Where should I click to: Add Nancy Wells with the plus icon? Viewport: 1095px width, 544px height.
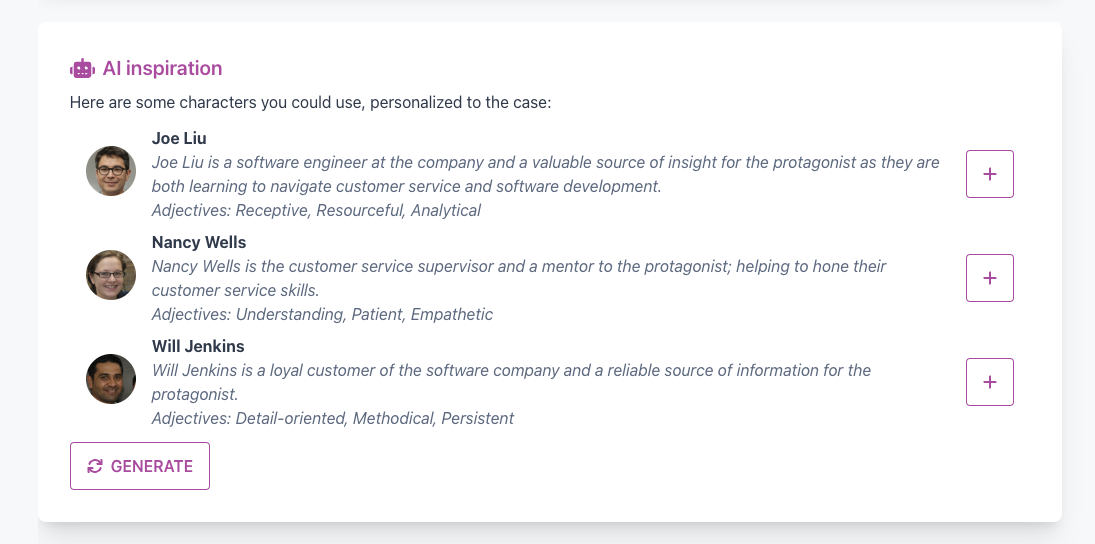pos(989,278)
